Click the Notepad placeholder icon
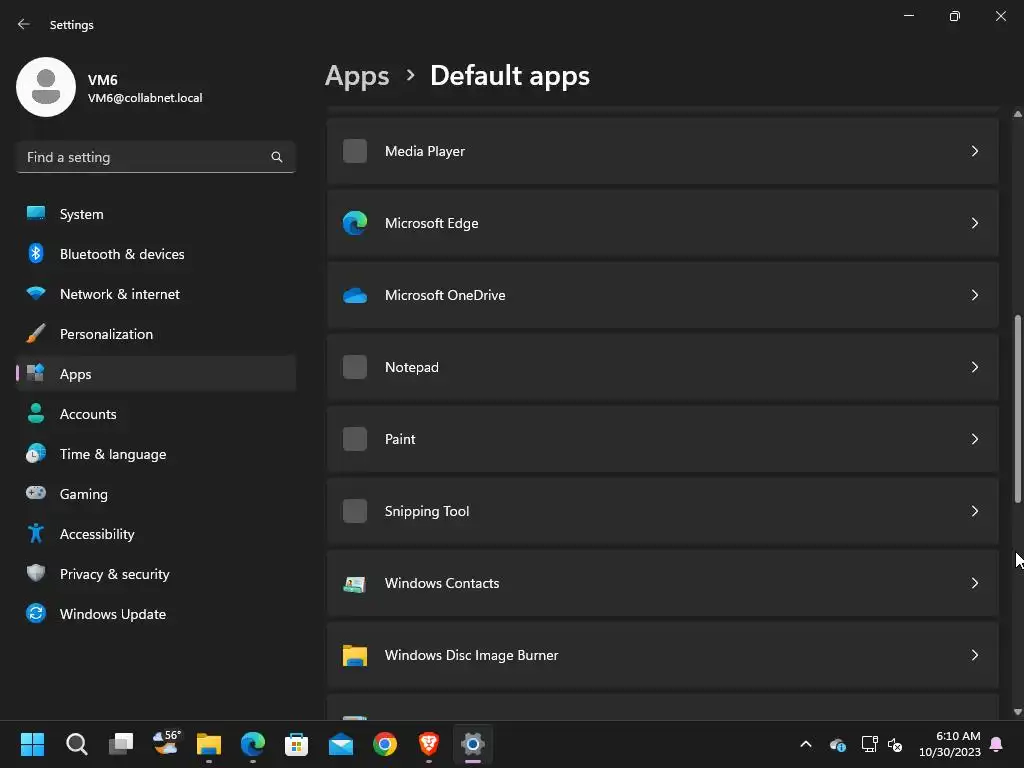 355,367
